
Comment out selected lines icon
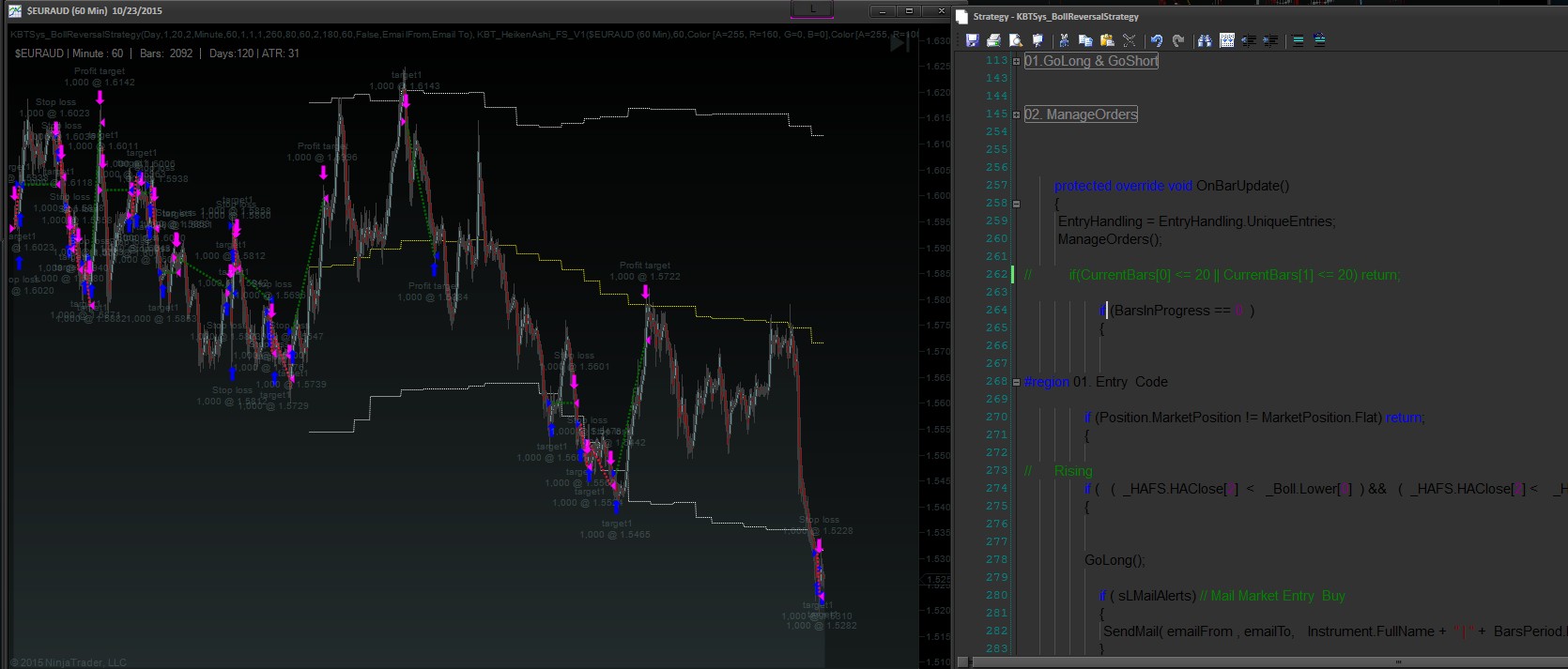tap(1298, 40)
